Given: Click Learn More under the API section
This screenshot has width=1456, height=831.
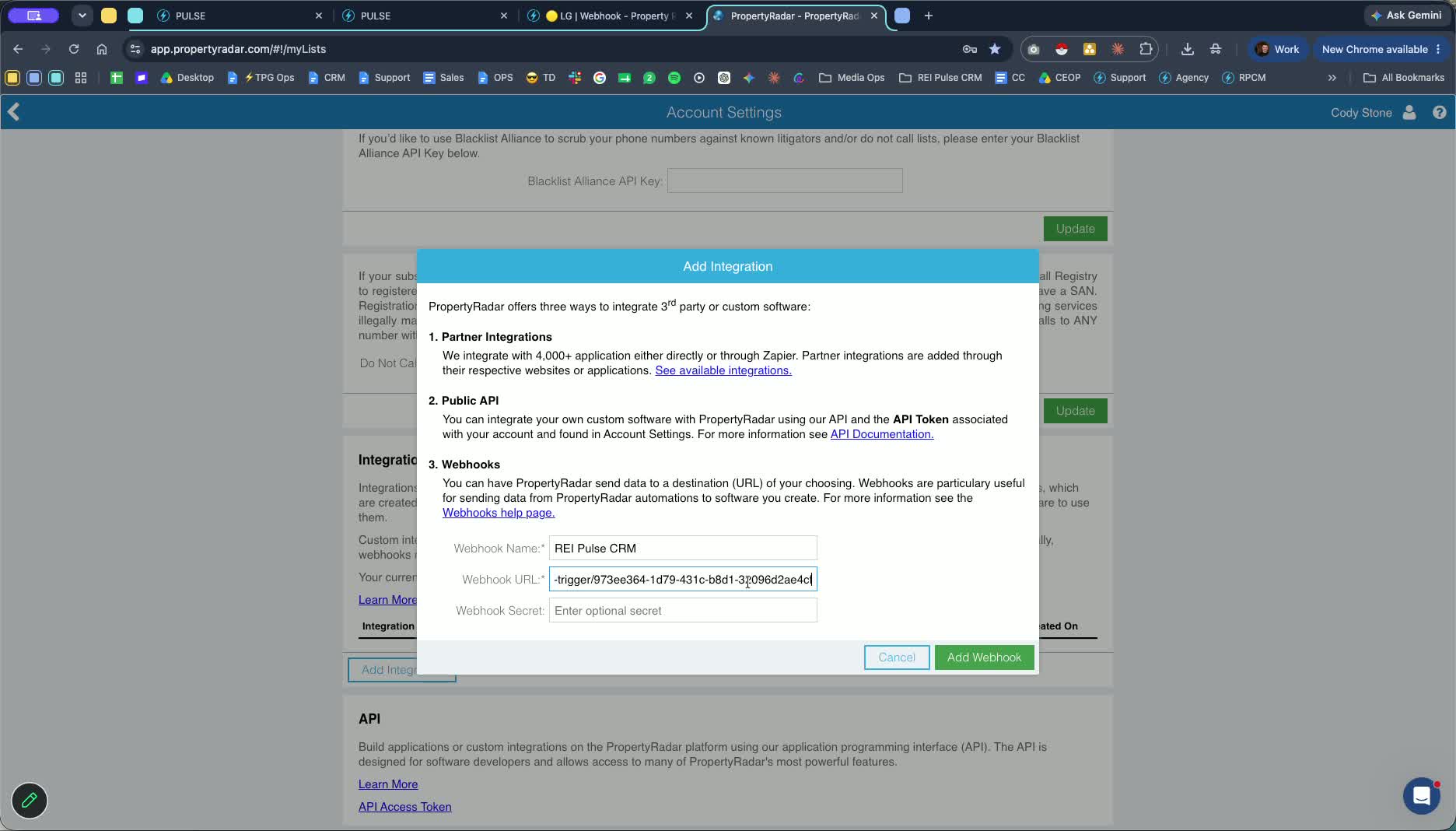Looking at the screenshot, I should (388, 784).
